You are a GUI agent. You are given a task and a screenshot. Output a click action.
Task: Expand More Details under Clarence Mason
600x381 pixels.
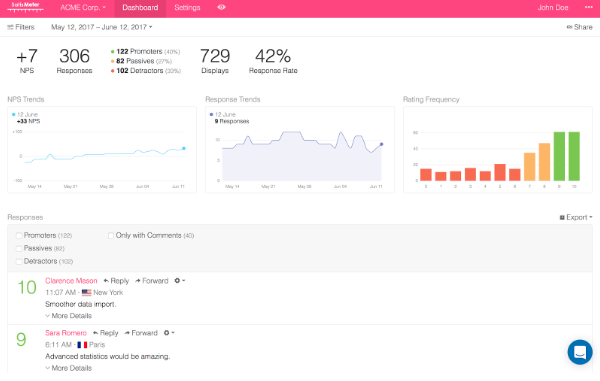tap(68, 316)
